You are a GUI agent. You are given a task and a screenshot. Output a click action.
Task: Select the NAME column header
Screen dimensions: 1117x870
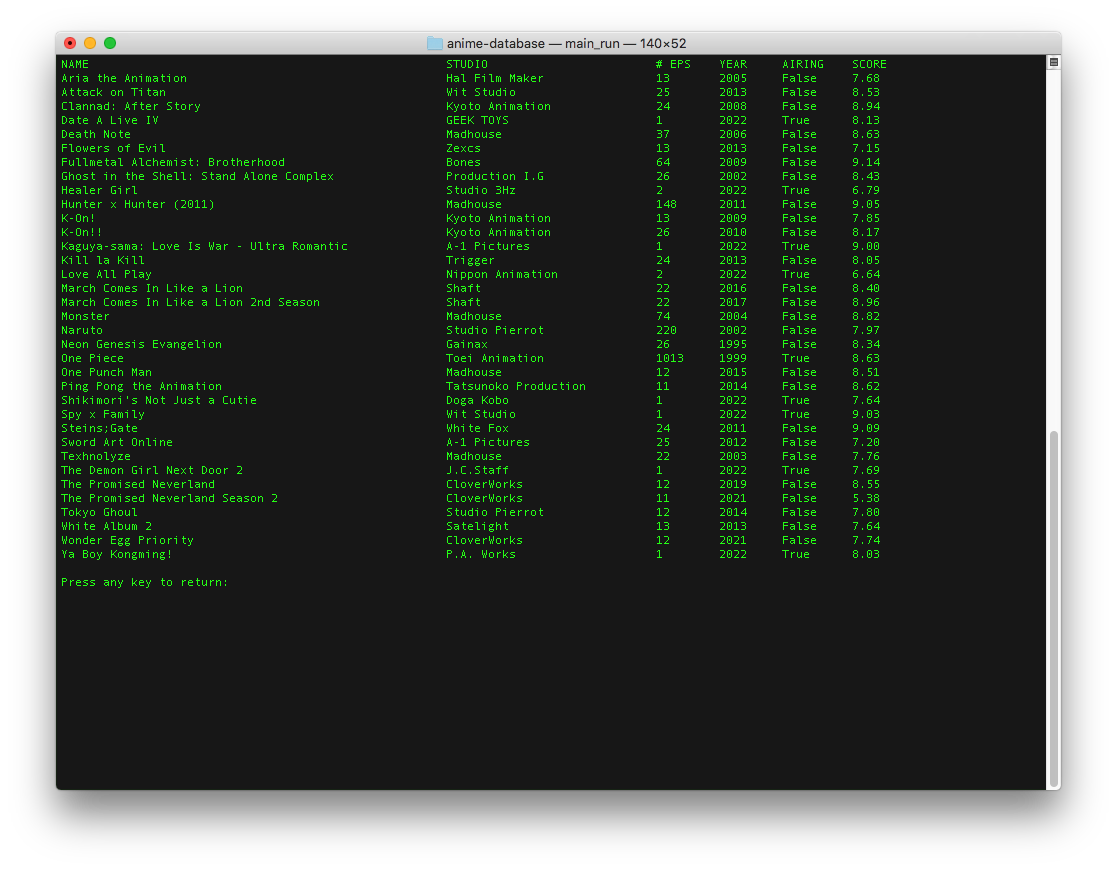tap(74, 63)
